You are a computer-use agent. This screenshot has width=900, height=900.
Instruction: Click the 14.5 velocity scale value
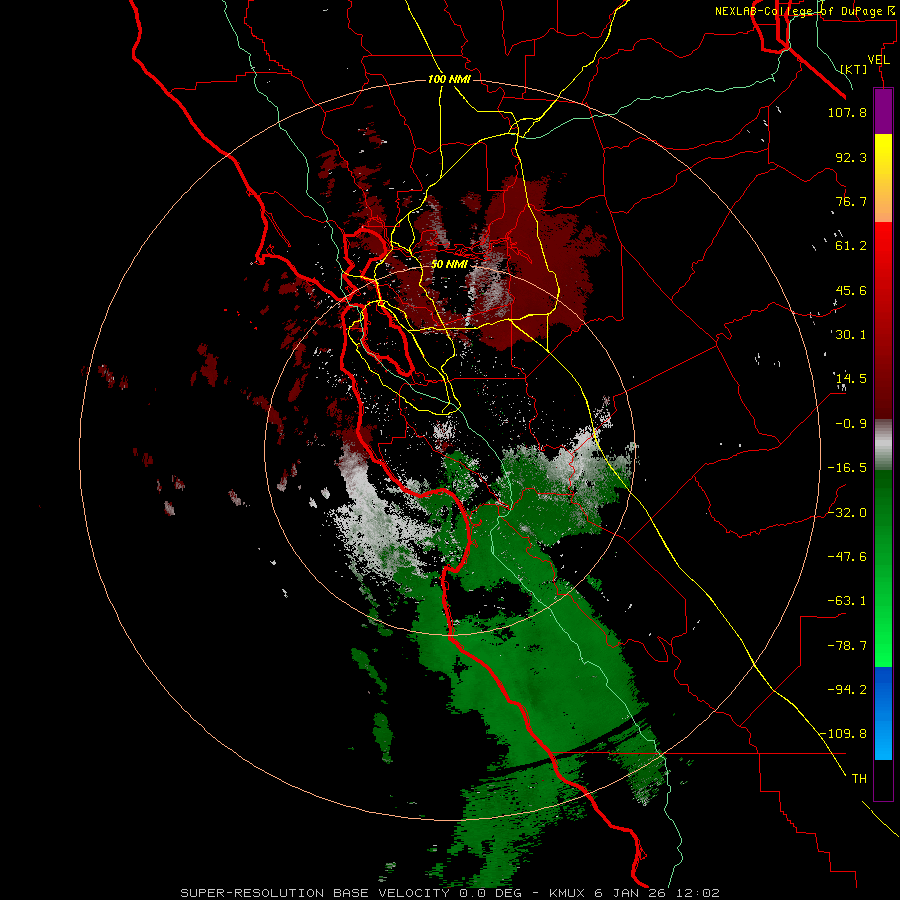851,379
